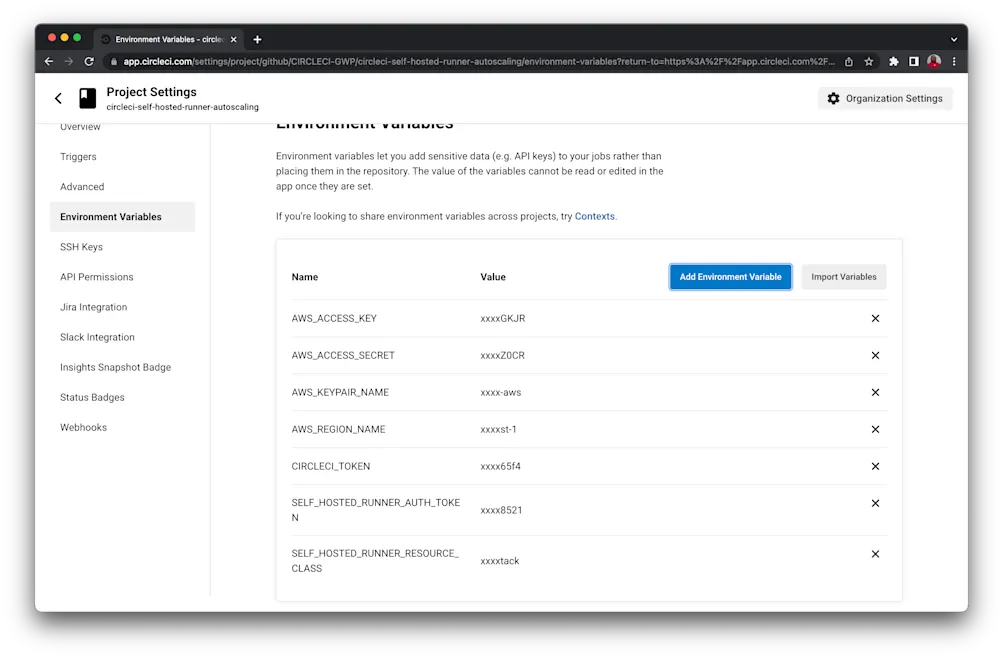This screenshot has width=1003, height=658.
Task: Click Add Environment Variable
Action: [730, 277]
